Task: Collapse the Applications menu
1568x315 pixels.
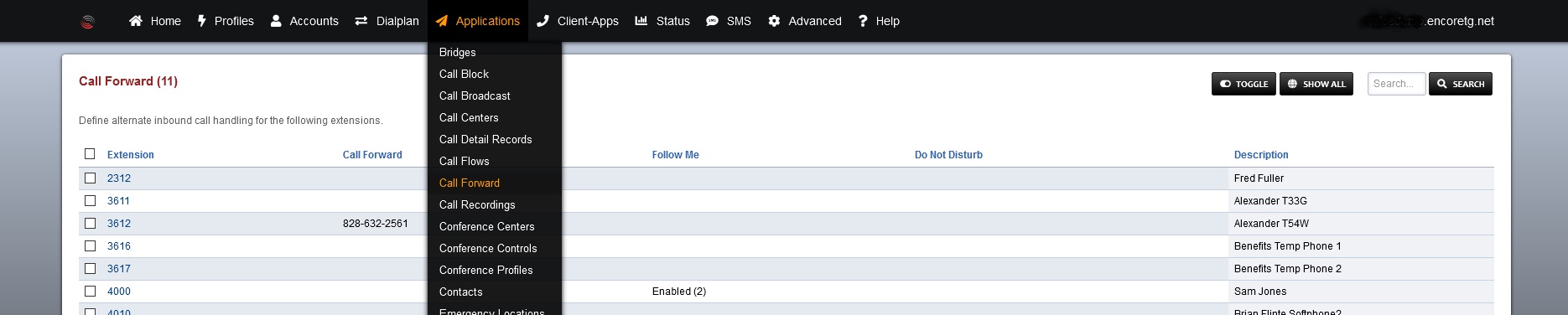Action: click(478, 21)
